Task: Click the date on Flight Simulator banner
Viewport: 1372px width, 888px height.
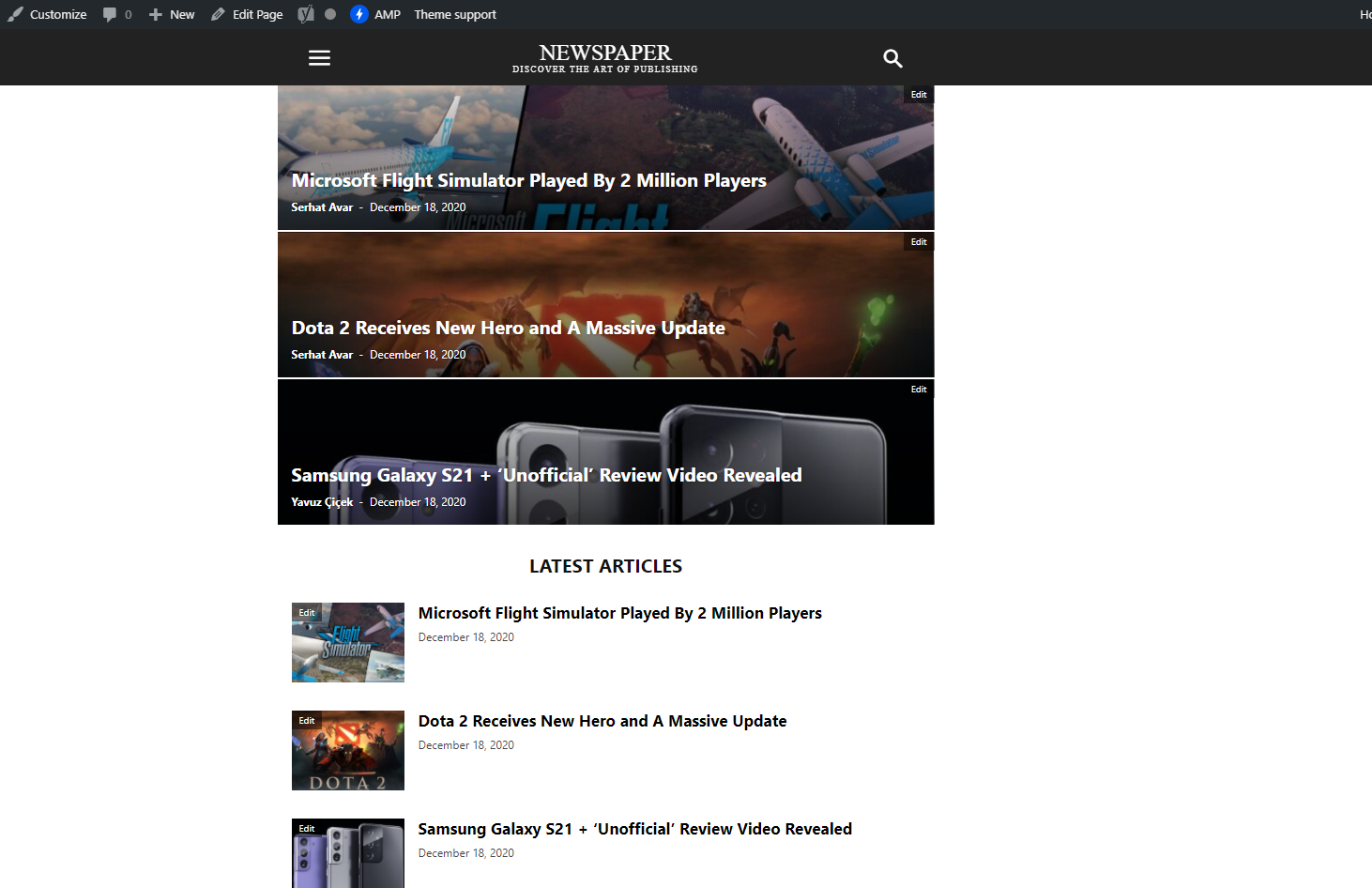Action: [x=418, y=207]
